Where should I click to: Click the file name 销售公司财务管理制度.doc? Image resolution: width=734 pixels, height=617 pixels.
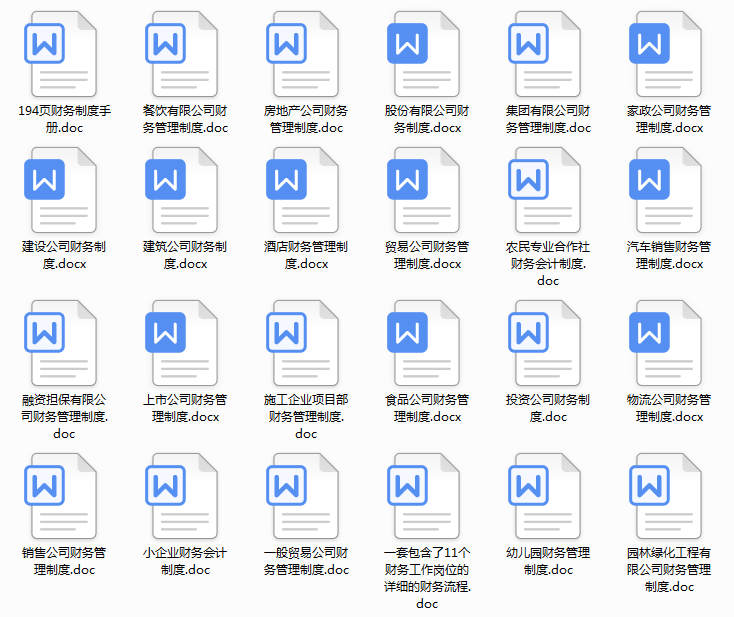point(64,561)
